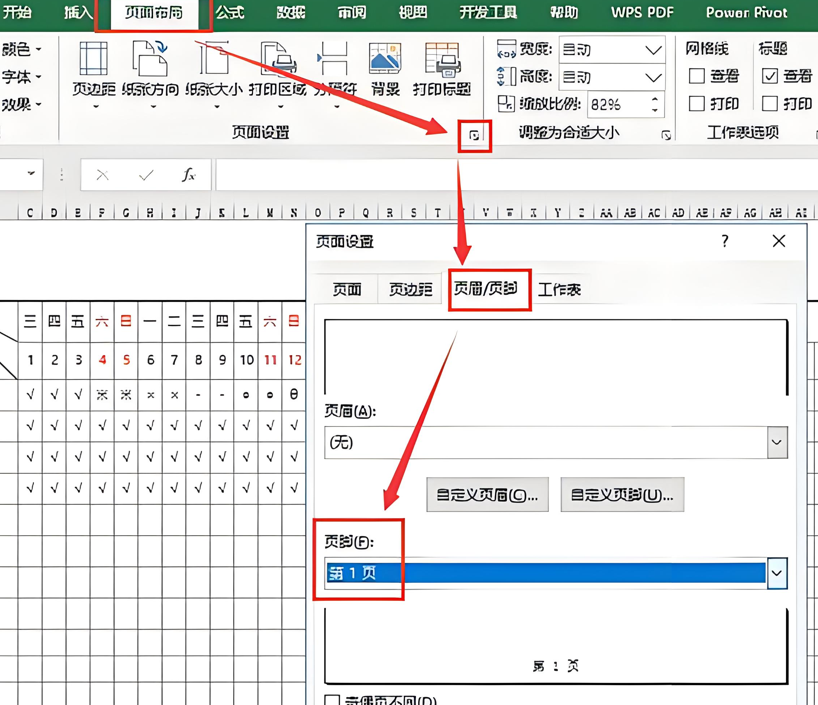The height and width of the screenshot is (705, 818).
Task: Select the 工作表 tab in dialog
Action: [x=559, y=289]
